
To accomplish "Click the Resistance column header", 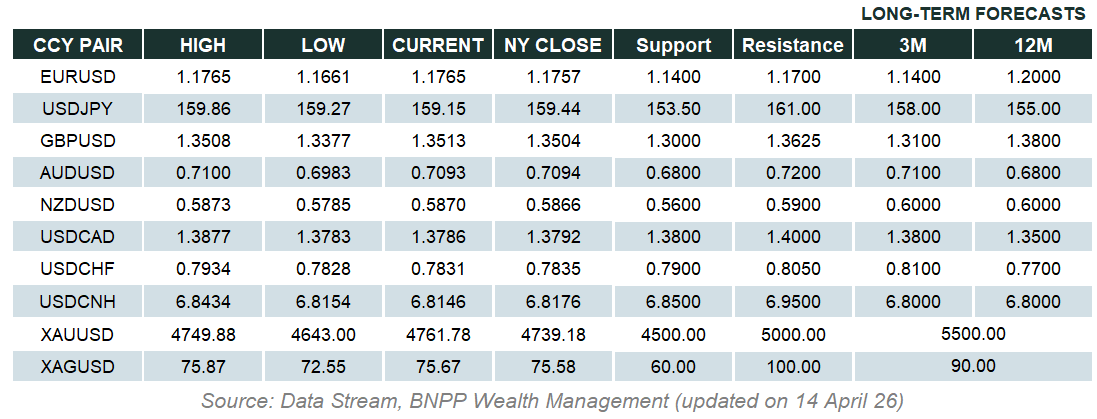I will click(794, 45).
